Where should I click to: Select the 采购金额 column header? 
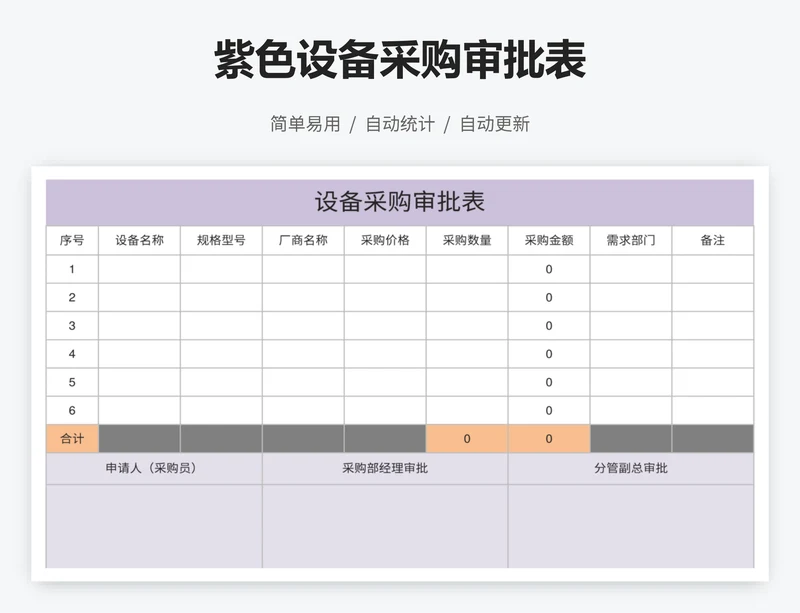point(549,240)
